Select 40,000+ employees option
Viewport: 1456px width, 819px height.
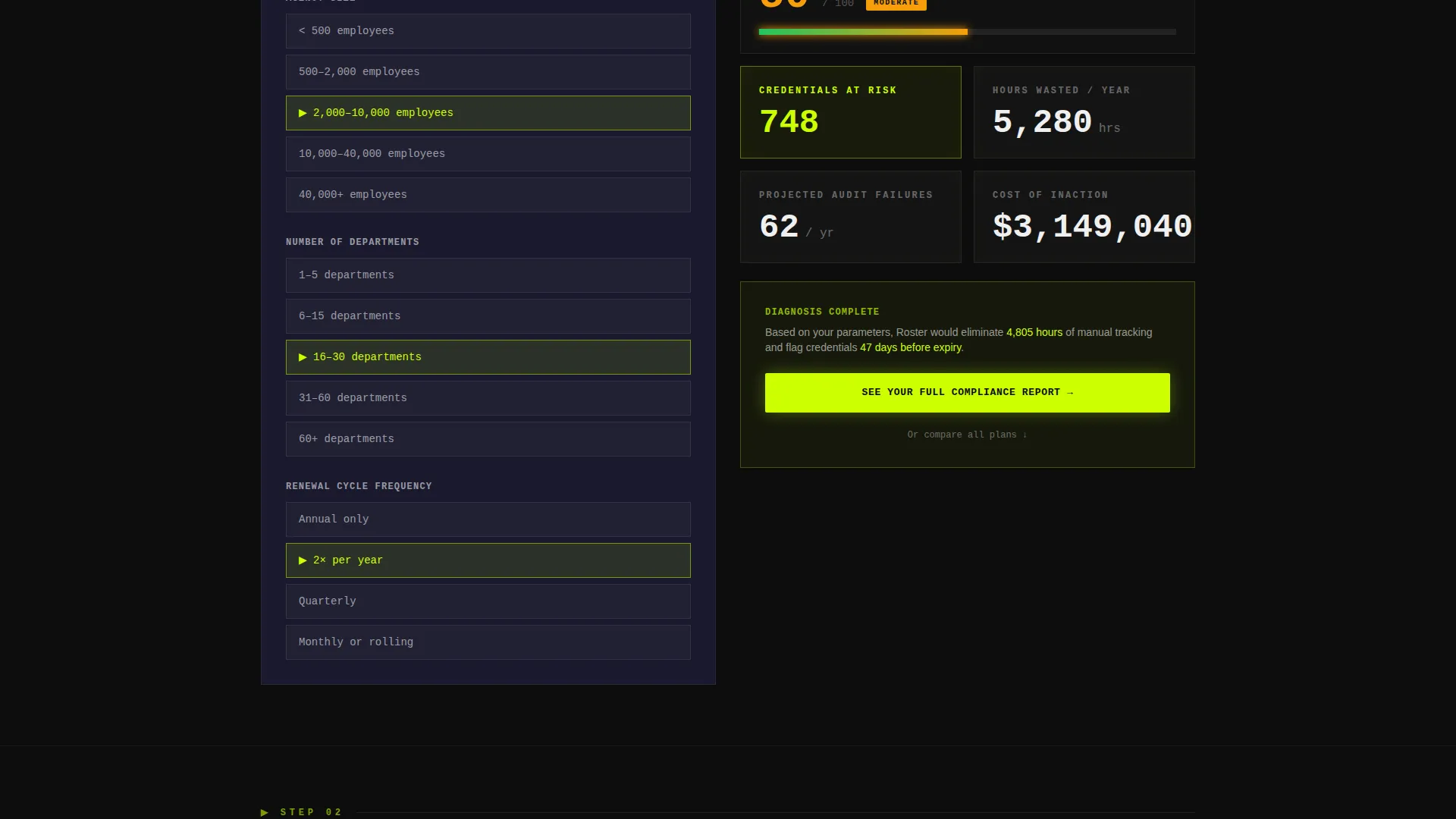[488, 195]
